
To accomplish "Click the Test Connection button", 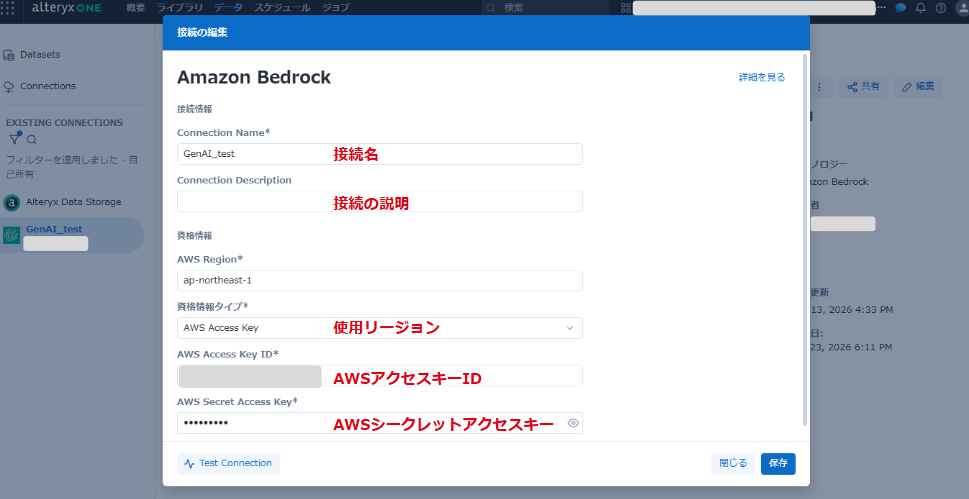I will click(228, 463).
